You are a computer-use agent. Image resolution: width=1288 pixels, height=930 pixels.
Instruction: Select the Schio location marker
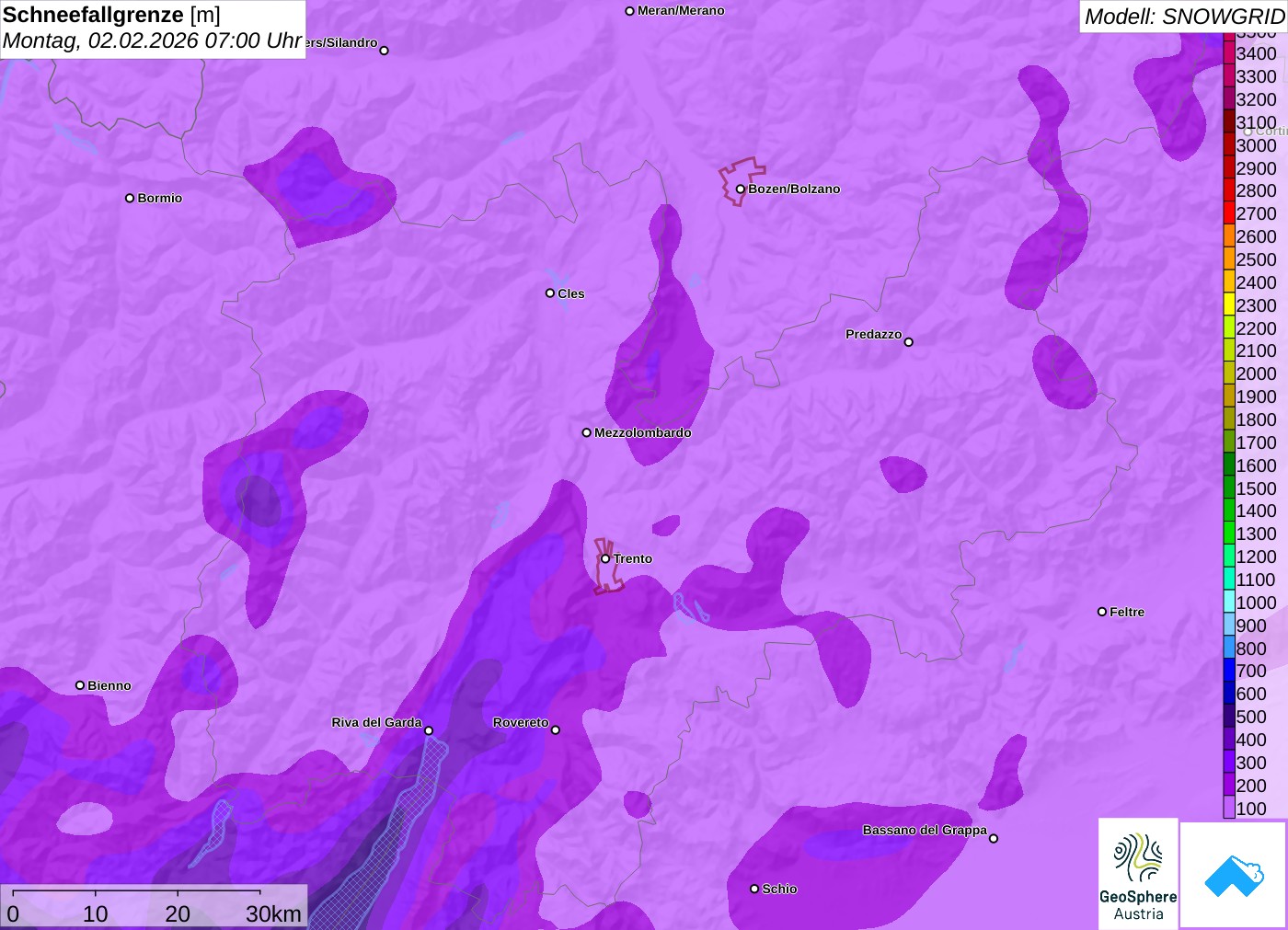coord(754,889)
